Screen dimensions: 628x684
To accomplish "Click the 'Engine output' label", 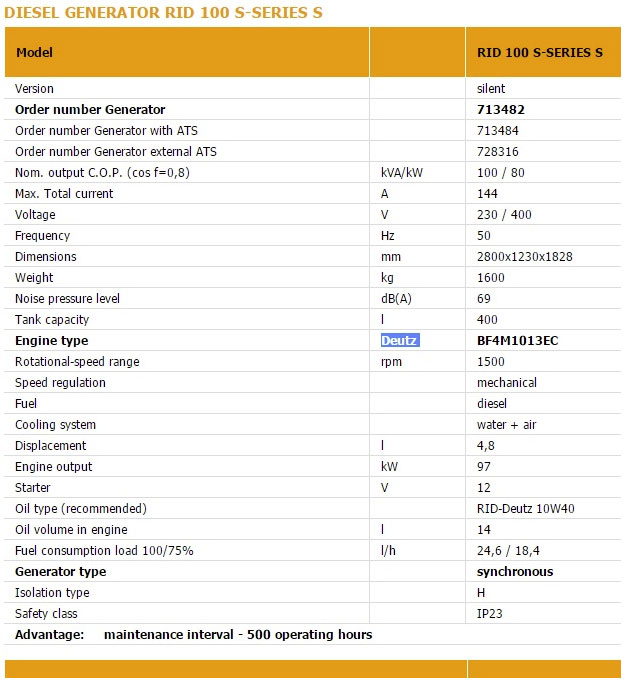I will coord(54,467).
